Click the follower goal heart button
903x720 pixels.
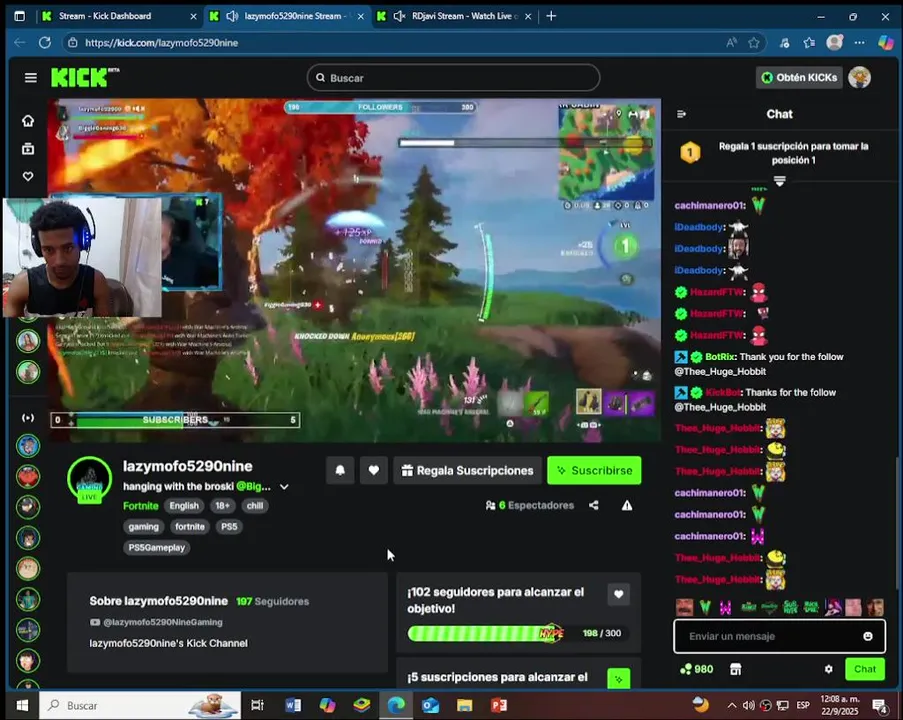tap(619, 594)
